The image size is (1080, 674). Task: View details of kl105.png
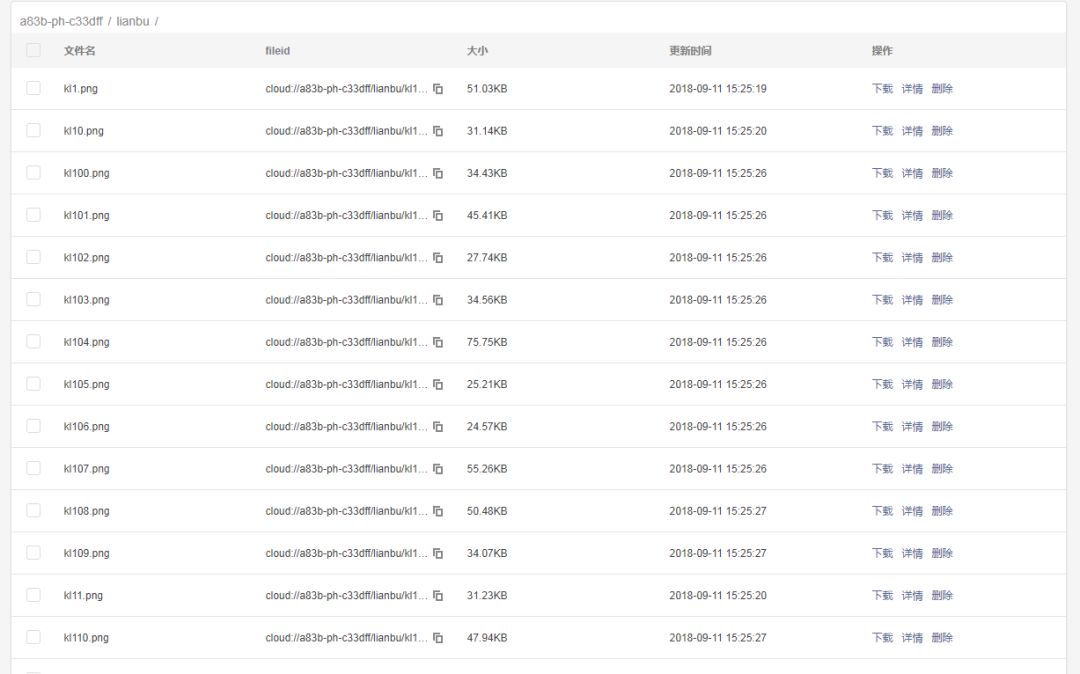tap(912, 384)
